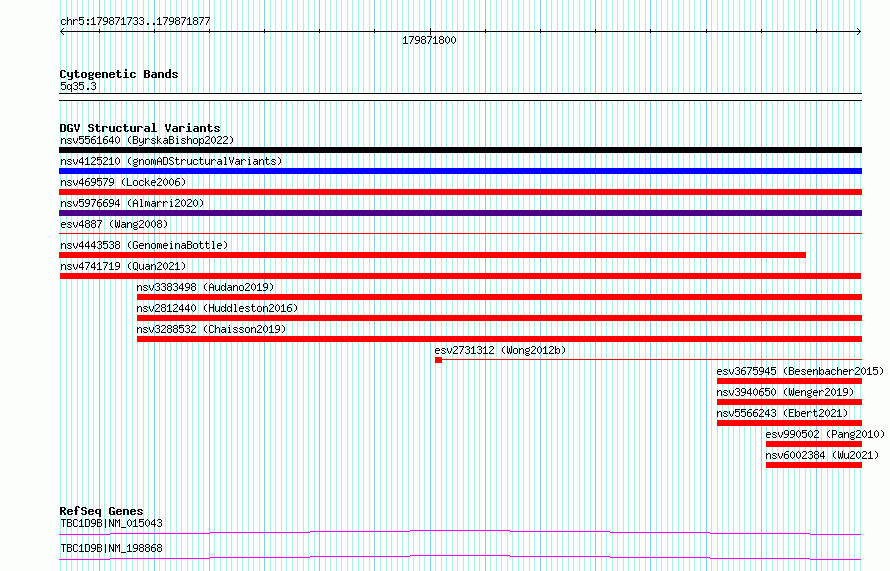Click the nsv469579 (Locke2006) label

123,182
